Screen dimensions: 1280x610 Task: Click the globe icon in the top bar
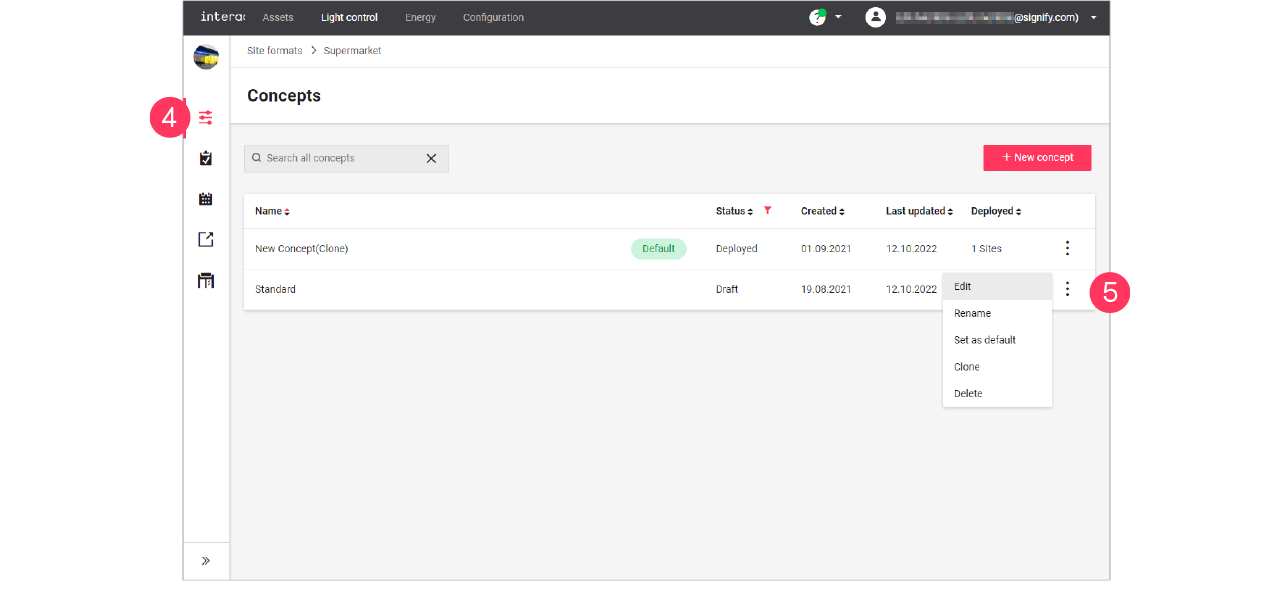coord(818,17)
